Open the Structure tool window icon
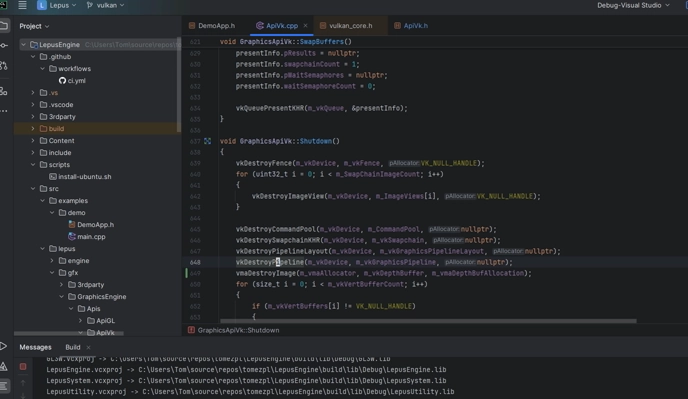This screenshot has width=688, height=399. click(4, 91)
